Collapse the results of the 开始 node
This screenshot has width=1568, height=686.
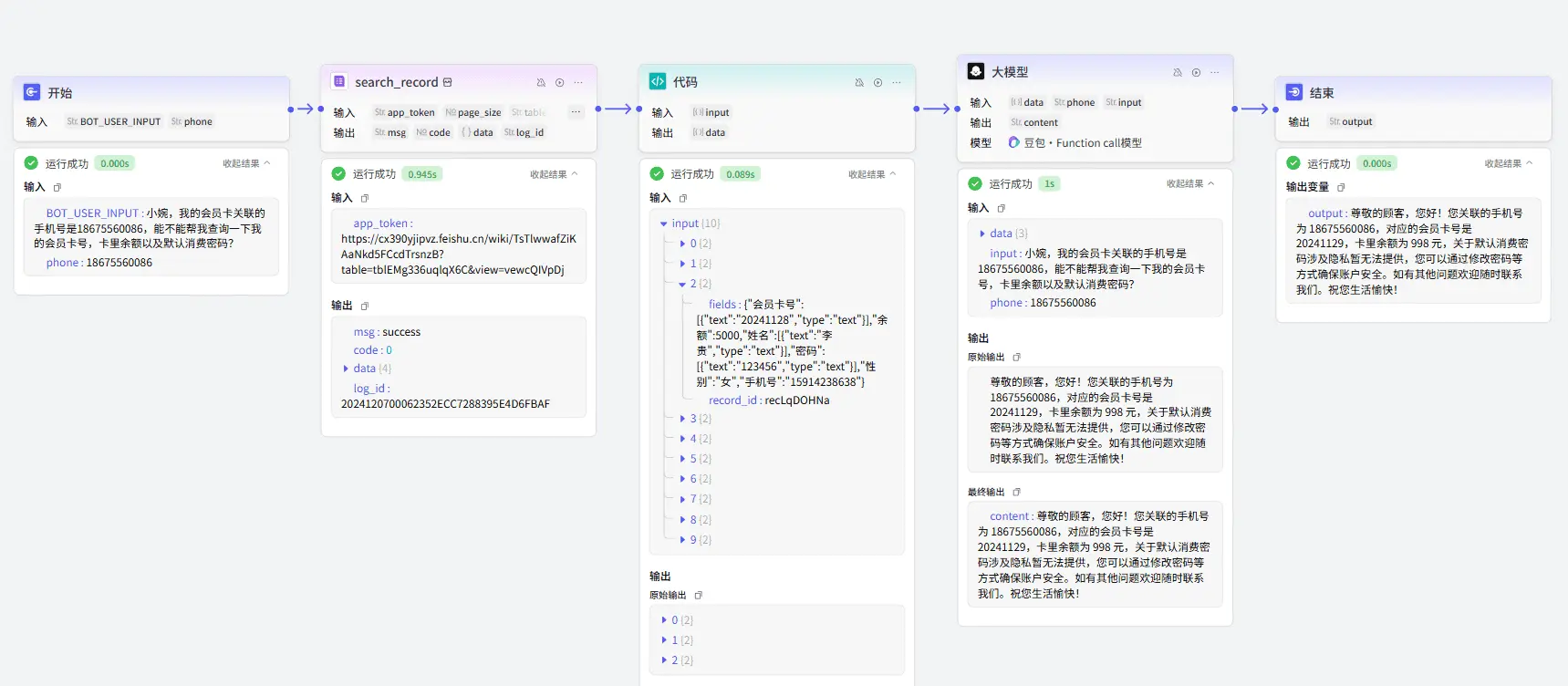(x=246, y=163)
